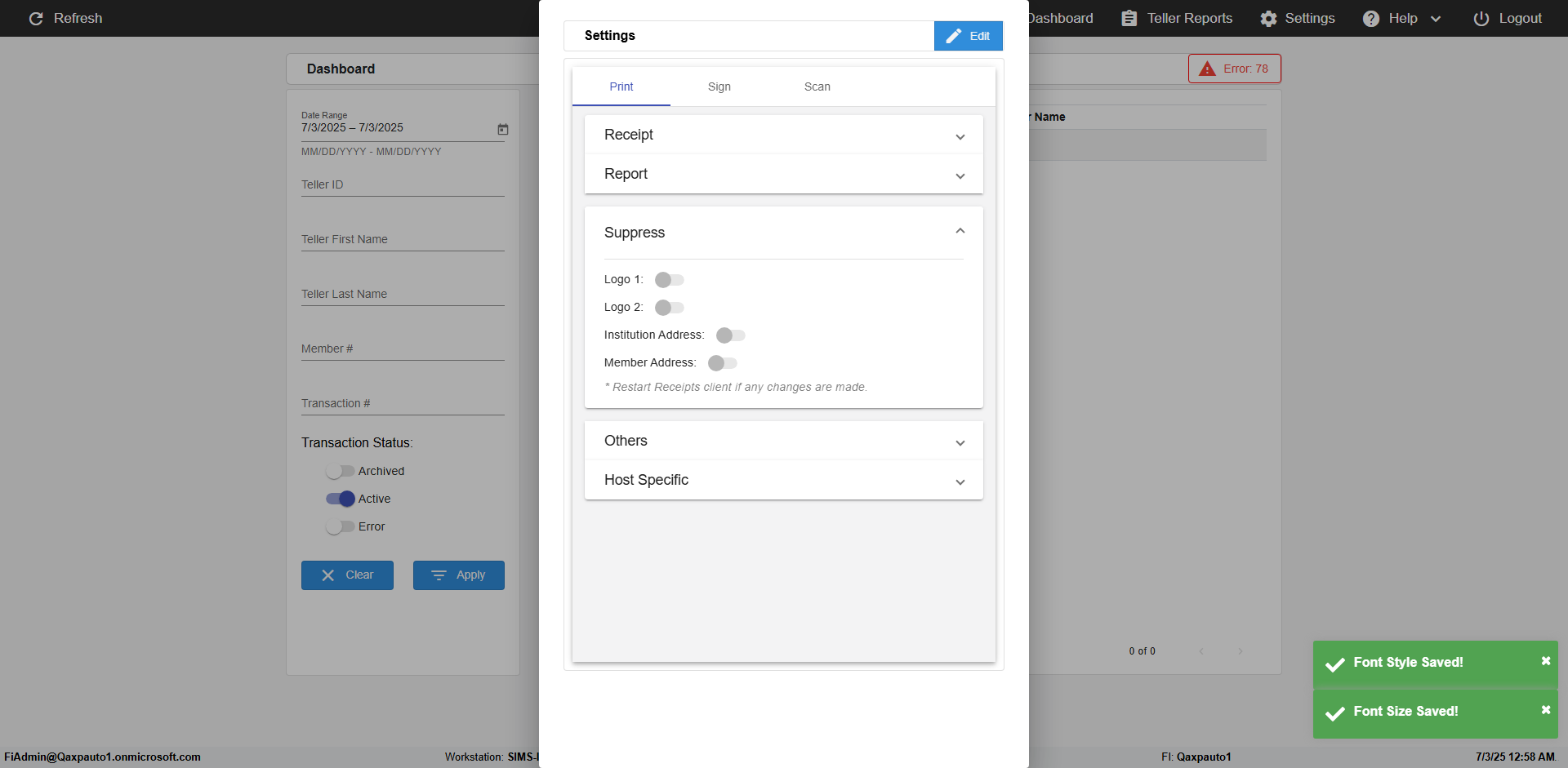This screenshot has height=768, width=1568.
Task: Click the Restart Receipts client note
Action: (x=736, y=387)
